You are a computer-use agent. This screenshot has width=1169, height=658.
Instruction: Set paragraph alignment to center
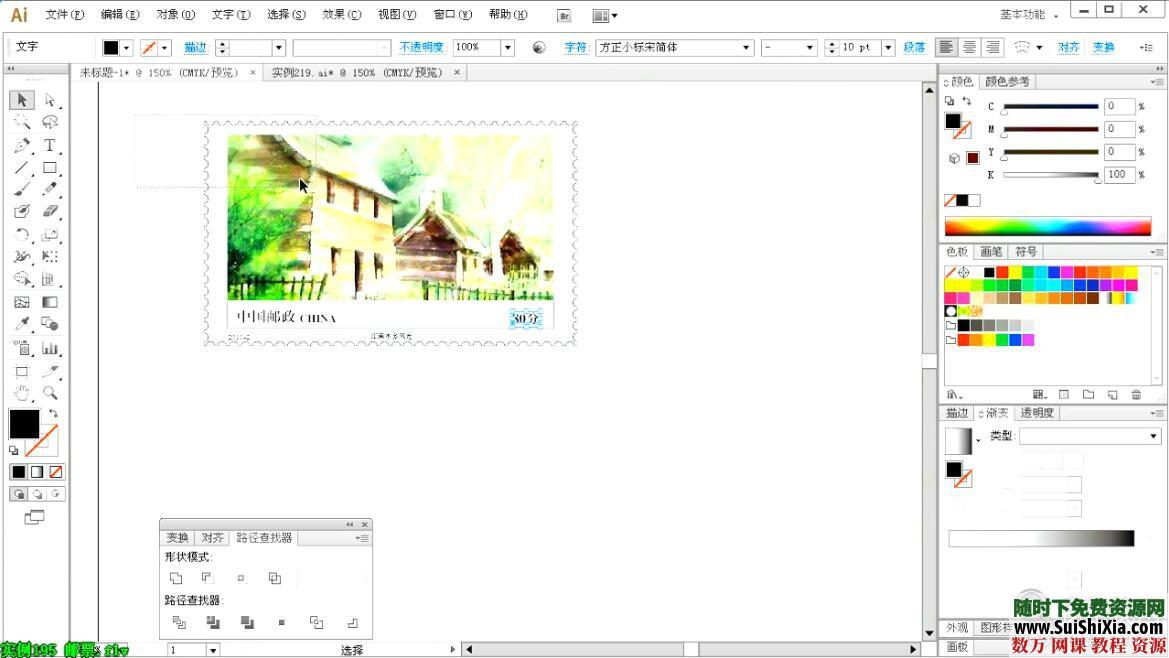pyautogui.click(x=969, y=48)
